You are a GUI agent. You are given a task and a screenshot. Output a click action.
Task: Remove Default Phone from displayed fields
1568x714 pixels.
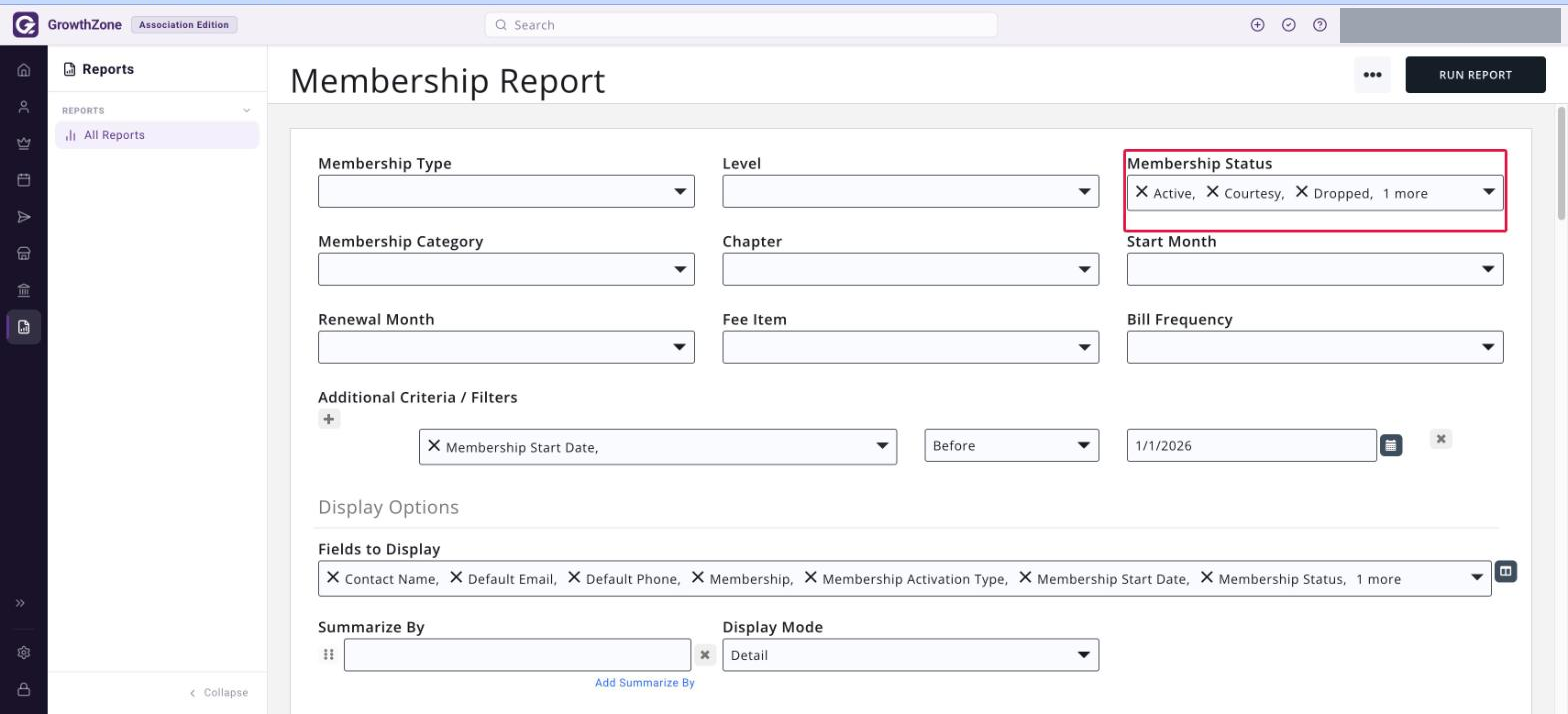(574, 577)
